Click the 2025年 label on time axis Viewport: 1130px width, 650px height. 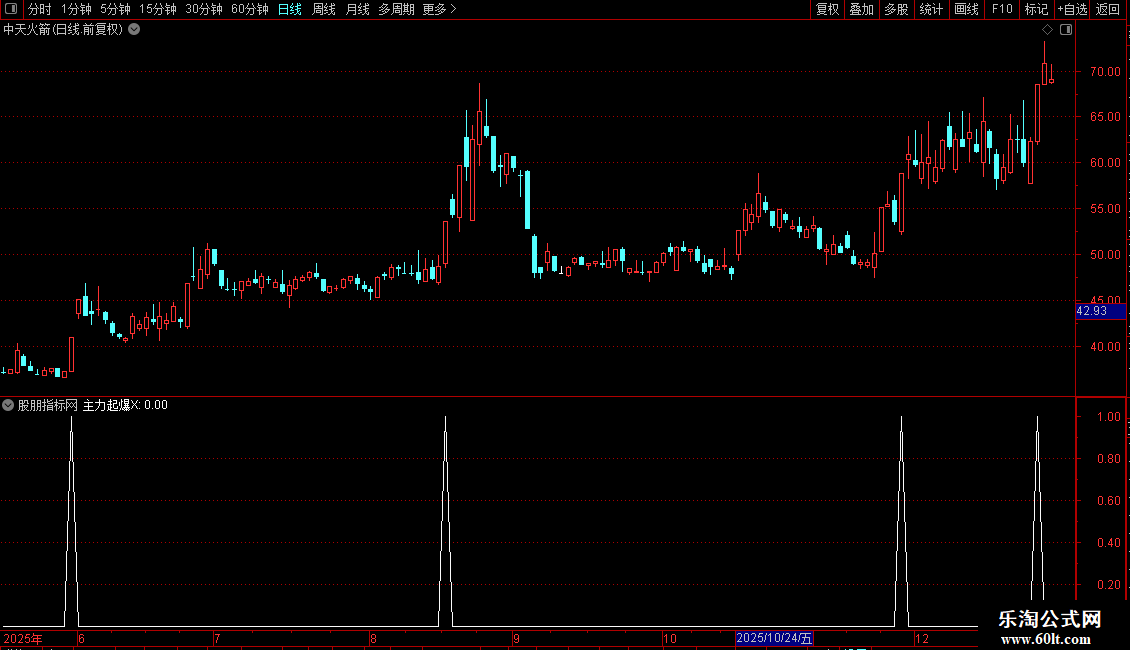coord(23,638)
